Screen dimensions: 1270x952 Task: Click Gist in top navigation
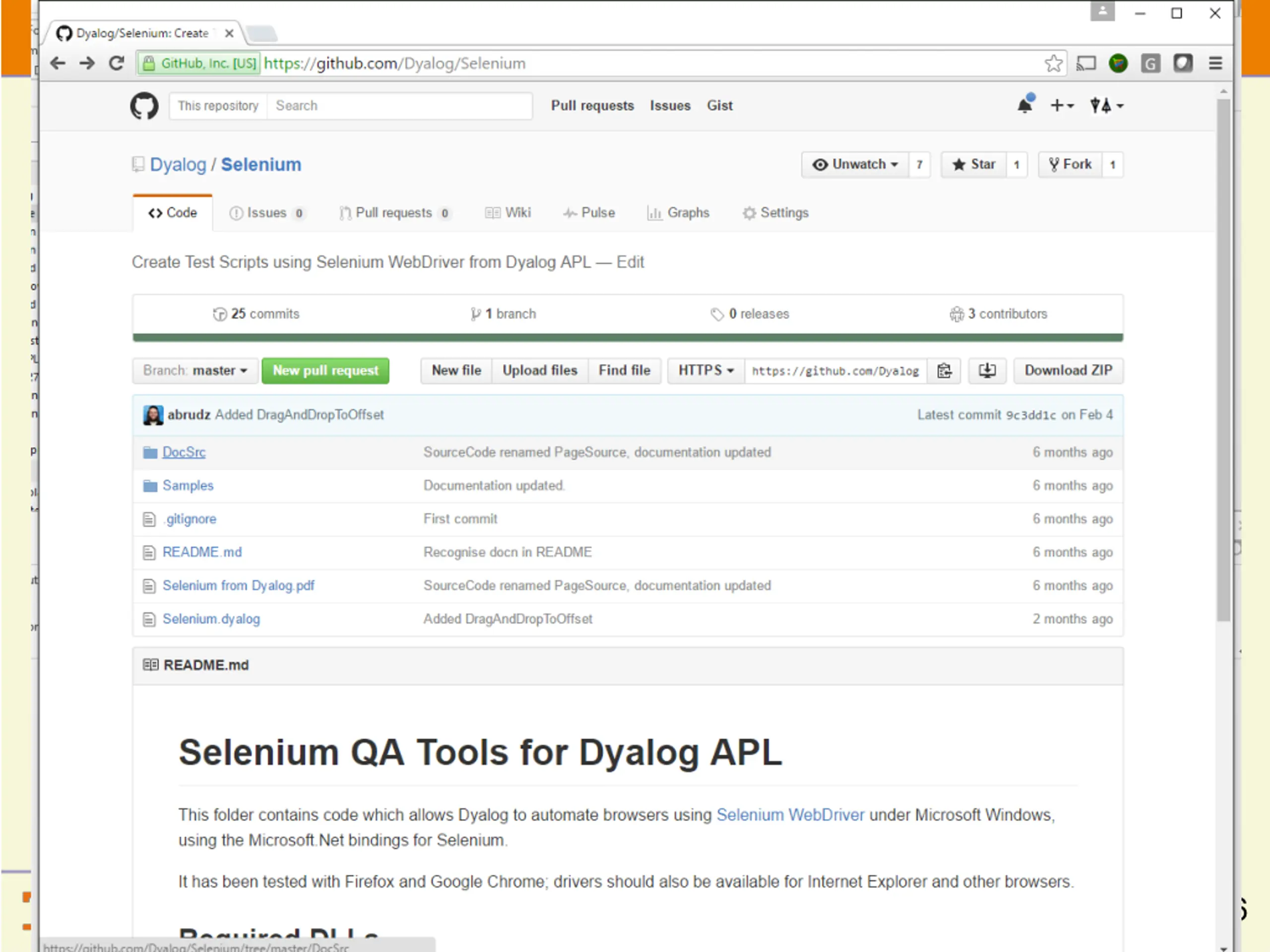[719, 106]
